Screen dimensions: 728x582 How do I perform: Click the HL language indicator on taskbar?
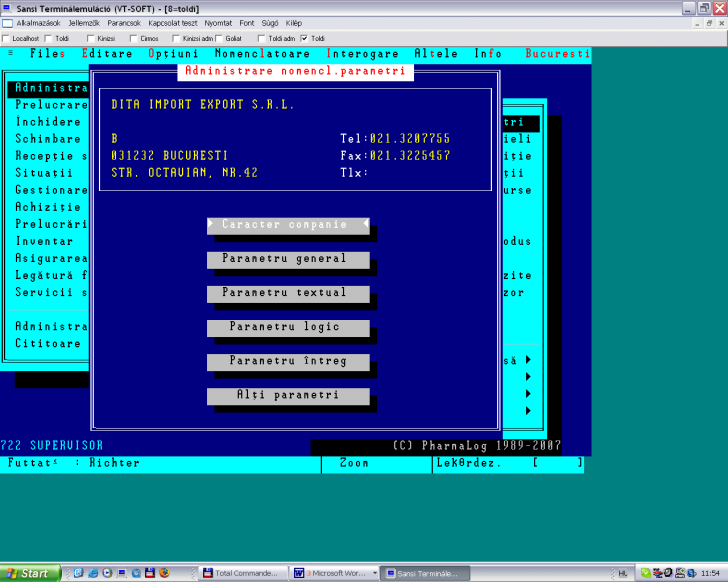point(623,574)
